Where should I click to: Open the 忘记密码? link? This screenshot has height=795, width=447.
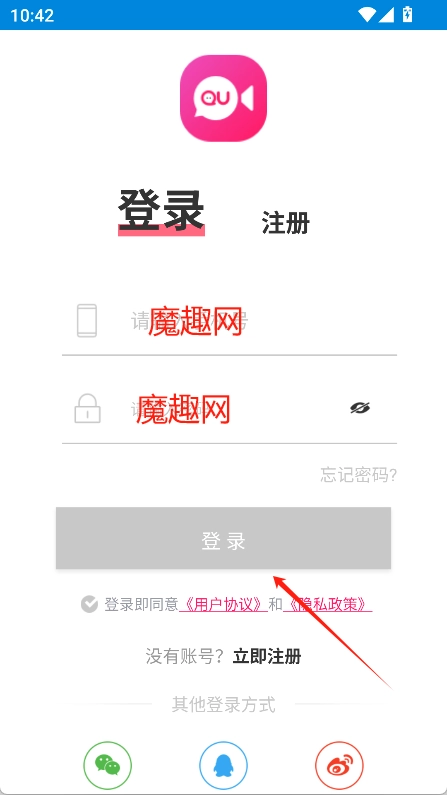tap(358, 475)
